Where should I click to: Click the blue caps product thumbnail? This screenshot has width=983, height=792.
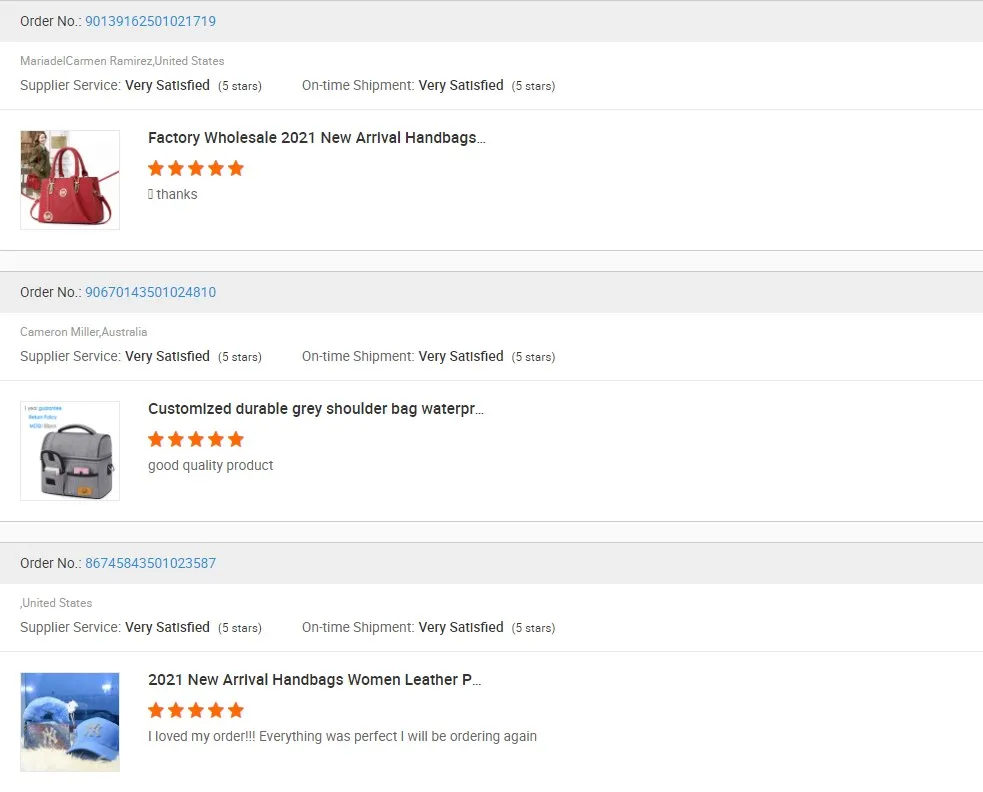click(x=70, y=722)
